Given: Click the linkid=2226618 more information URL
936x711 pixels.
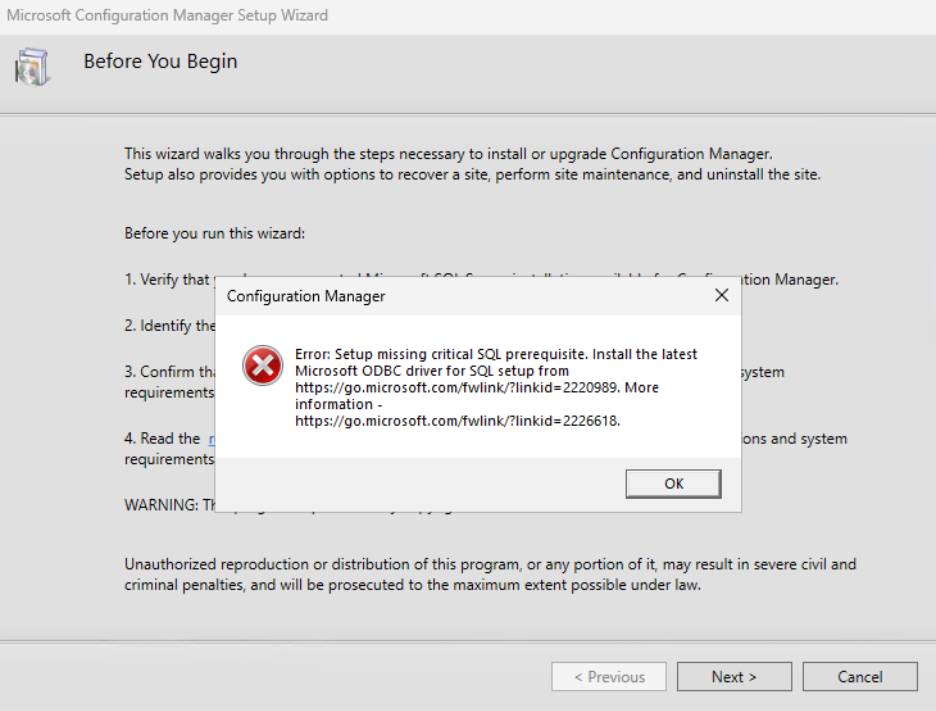Looking at the screenshot, I should (x=456, y=421).
